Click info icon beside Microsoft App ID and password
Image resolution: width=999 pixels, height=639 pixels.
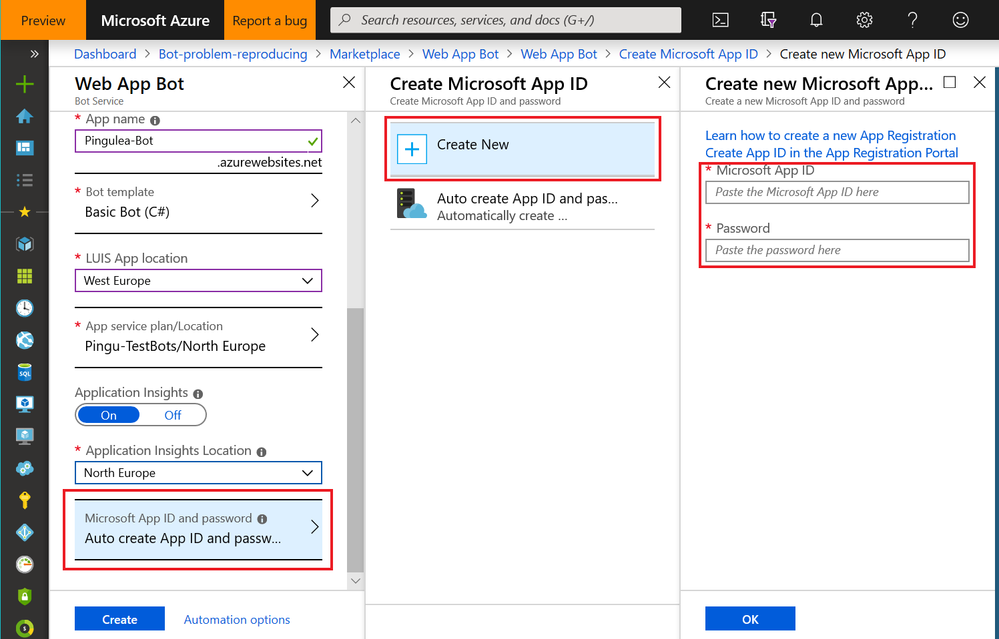(262, 519)
